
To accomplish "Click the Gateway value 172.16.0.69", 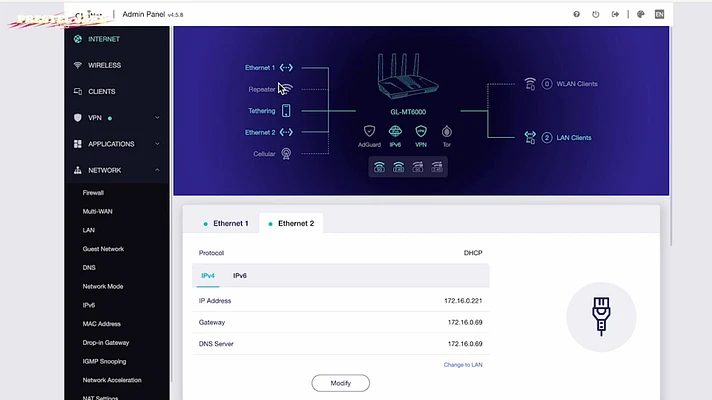I will pos(465,322).
